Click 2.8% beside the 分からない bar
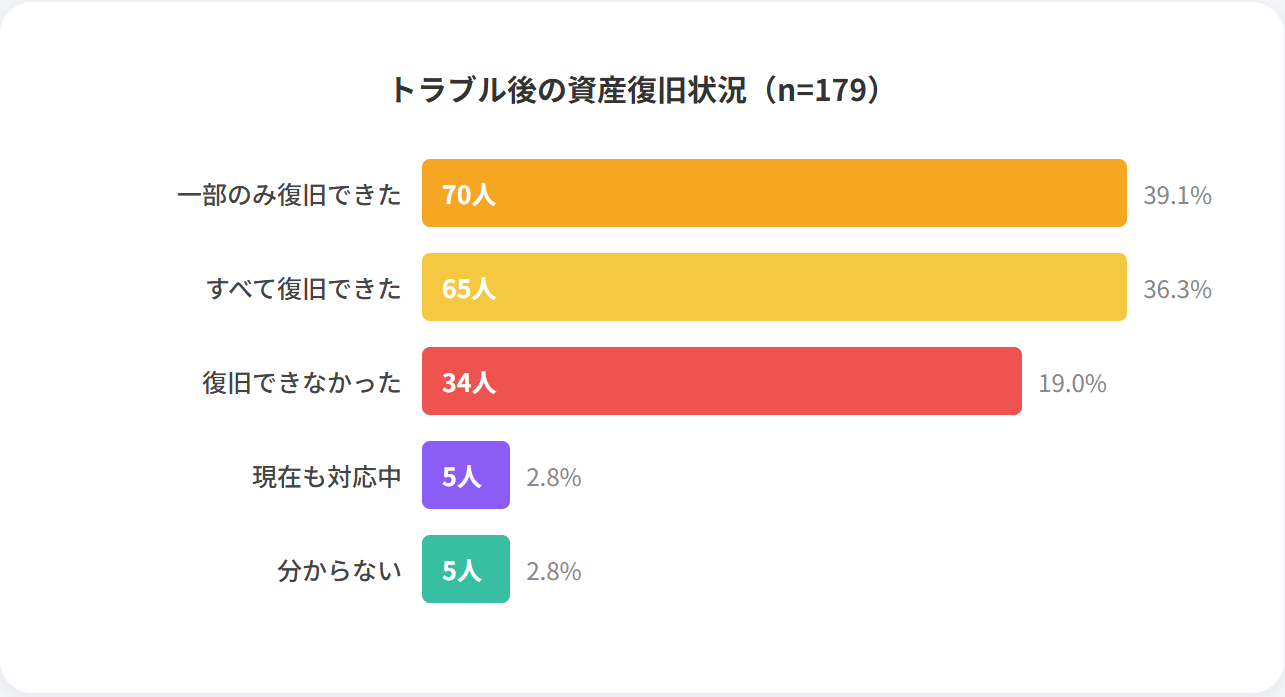1285x697 pixels. click(554, 572)
